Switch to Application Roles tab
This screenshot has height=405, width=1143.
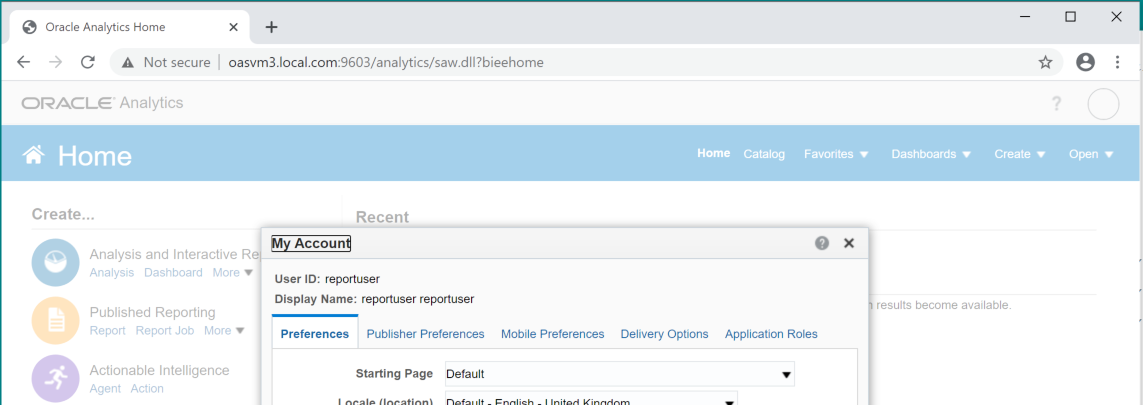click(x=771, y=334)
